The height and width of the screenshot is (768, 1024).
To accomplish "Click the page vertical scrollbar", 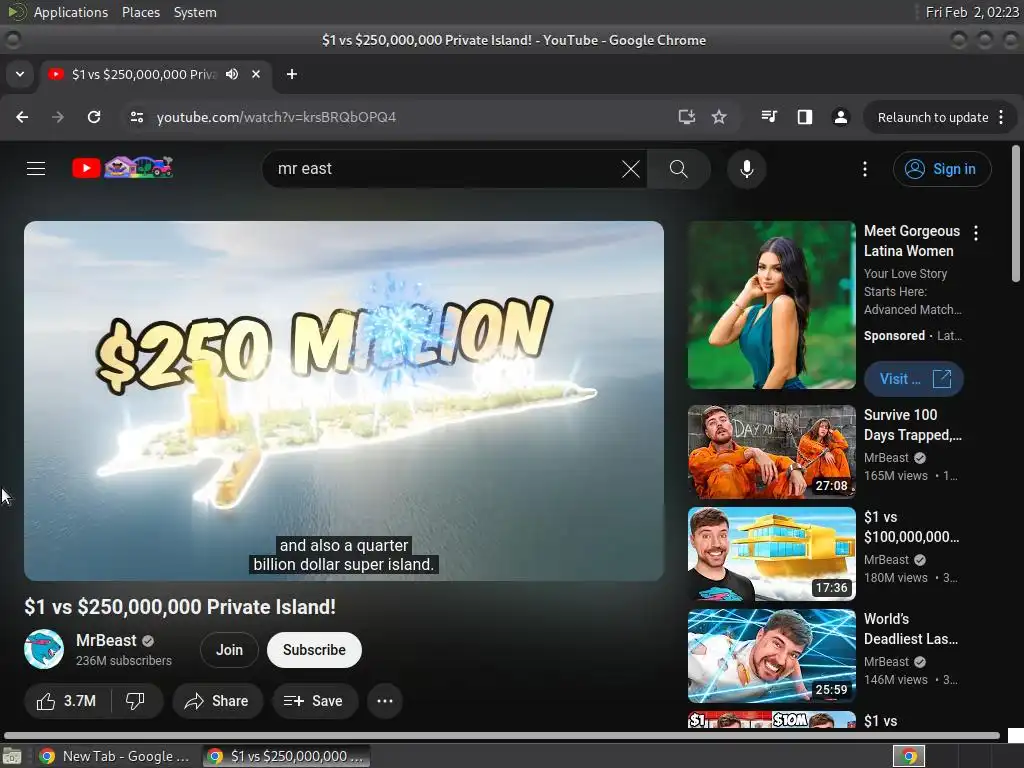I will pos(1016,214).
